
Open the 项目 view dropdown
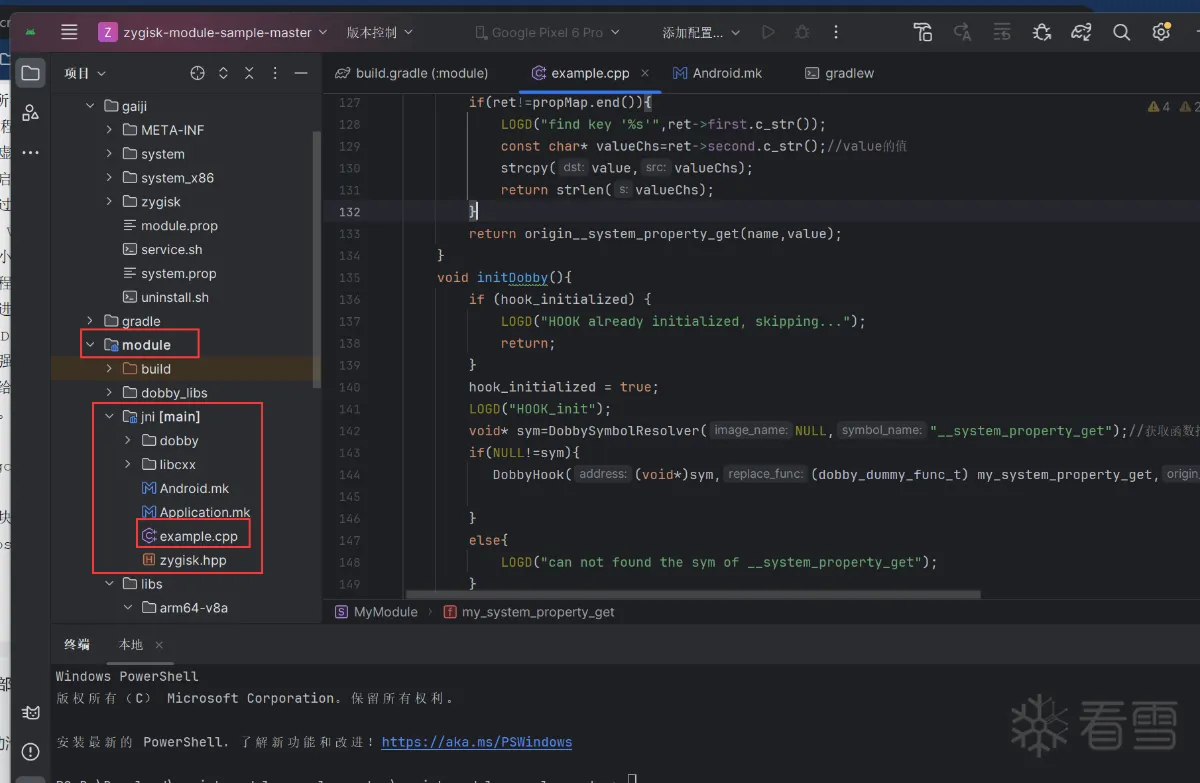[x=85, y=73]
